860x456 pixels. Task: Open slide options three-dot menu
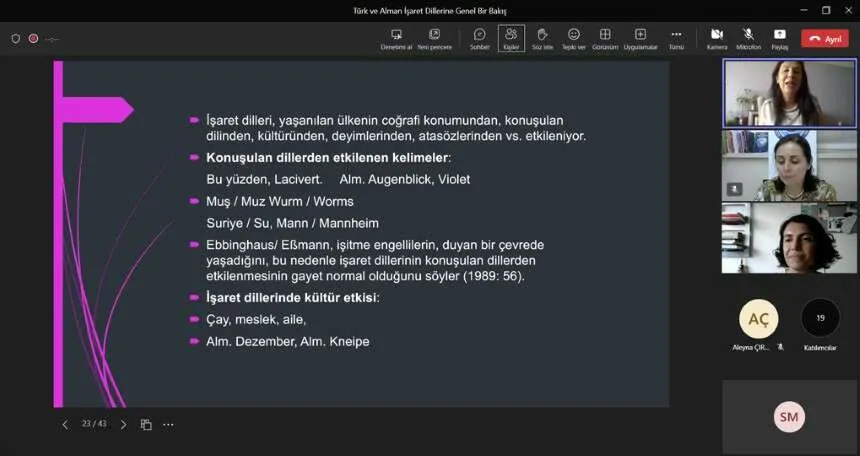(168, 424)
